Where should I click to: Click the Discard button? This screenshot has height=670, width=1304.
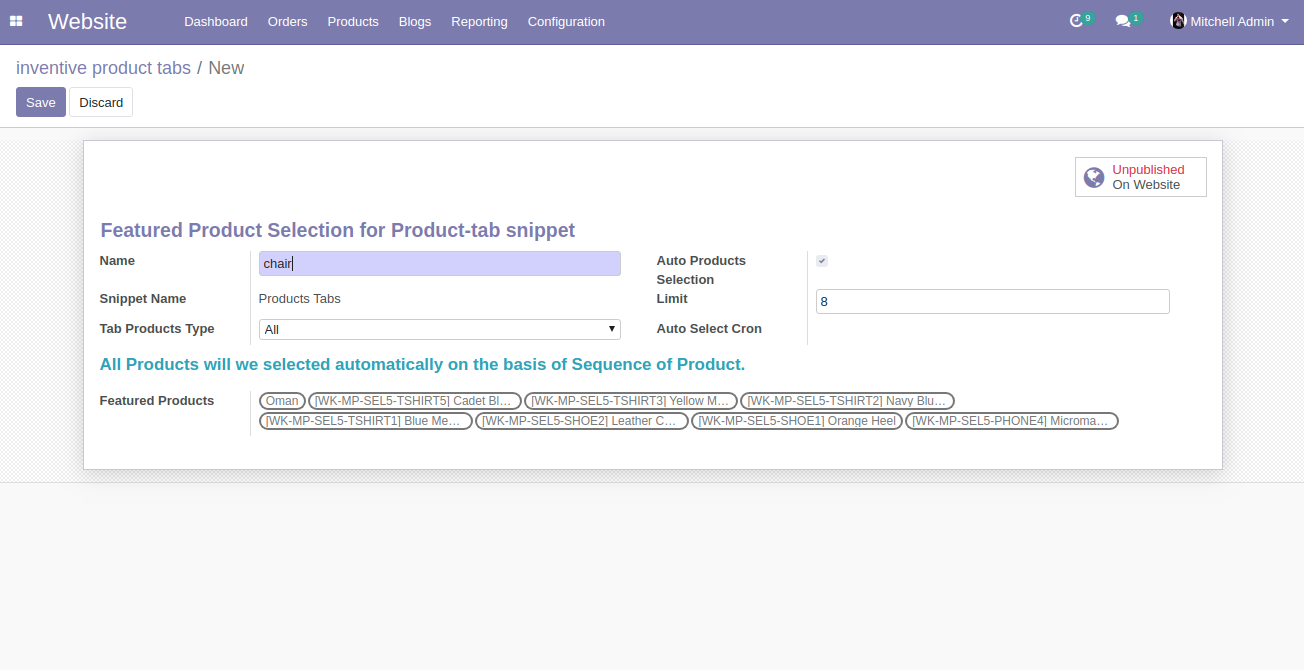click(101, 102)
